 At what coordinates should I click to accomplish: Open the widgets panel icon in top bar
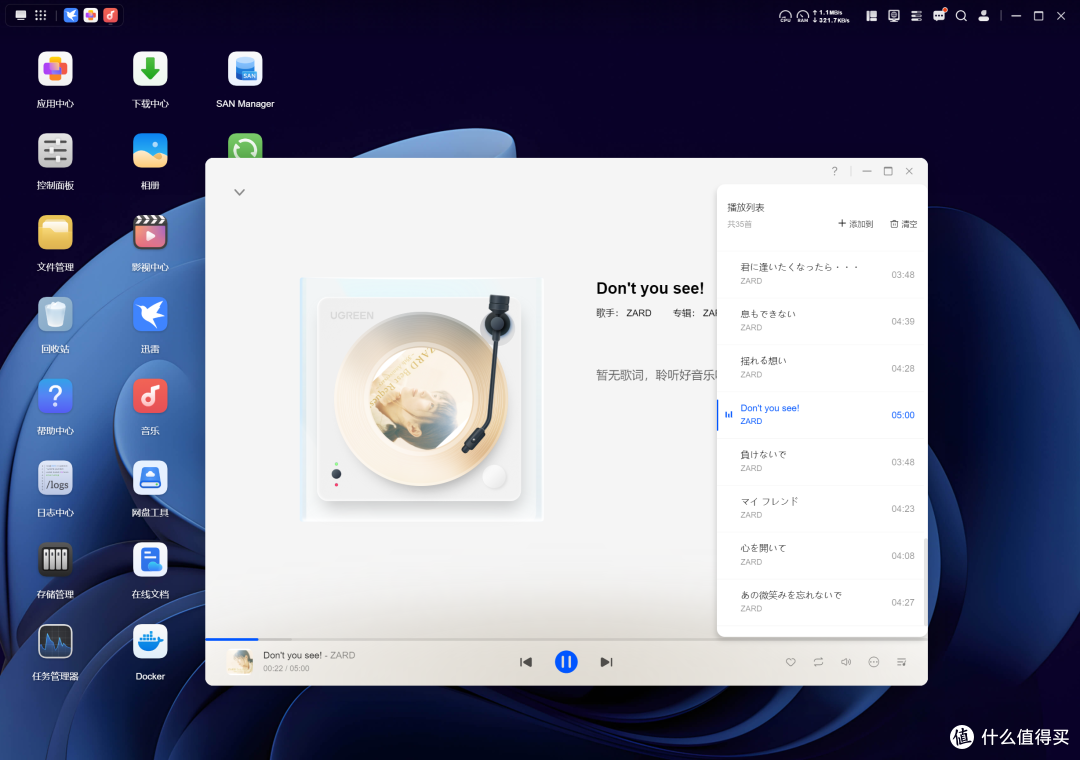pos(871,15)
